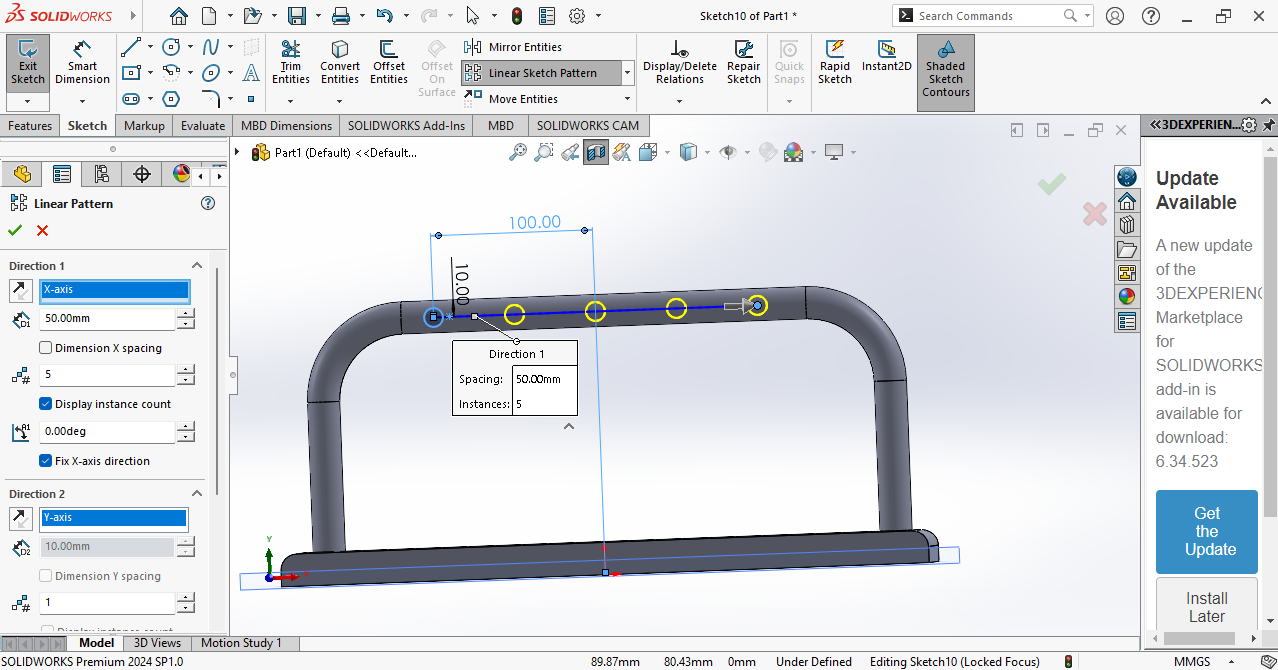Click the Save icon in title toolbar
The width and height of the screenshot is (1278, 670).
[x=297, y=16]
